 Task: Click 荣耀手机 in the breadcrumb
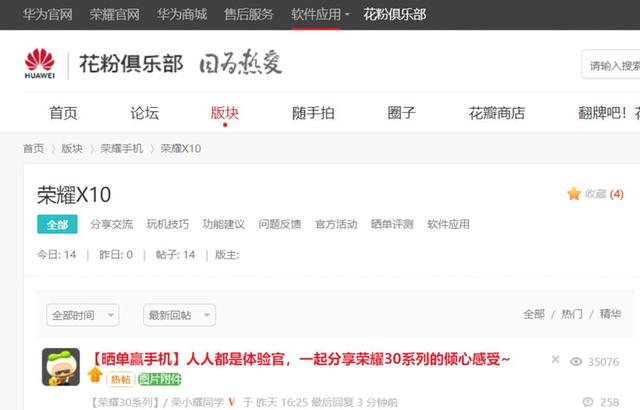122,148
